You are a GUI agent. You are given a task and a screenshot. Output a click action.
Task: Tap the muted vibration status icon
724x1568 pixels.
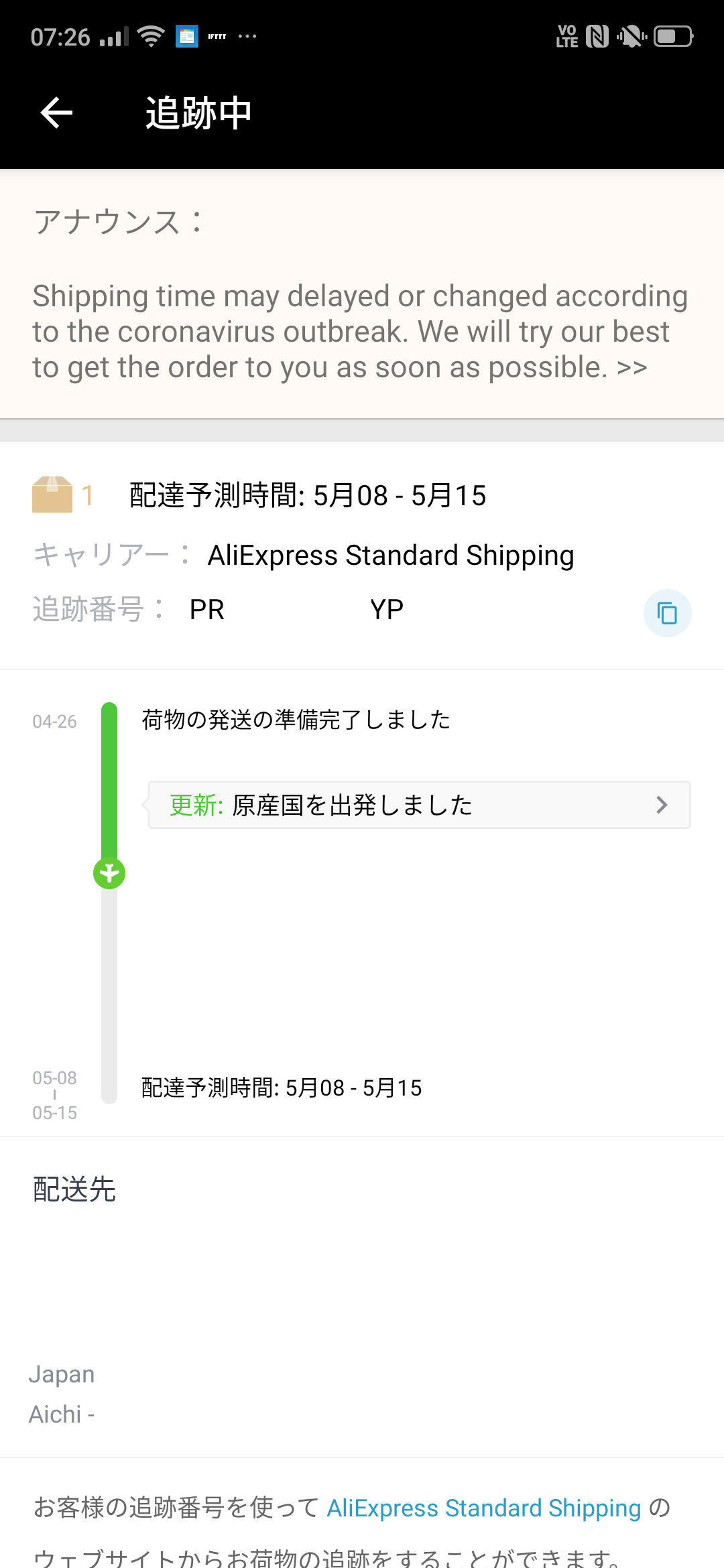[x=631, y=36]
